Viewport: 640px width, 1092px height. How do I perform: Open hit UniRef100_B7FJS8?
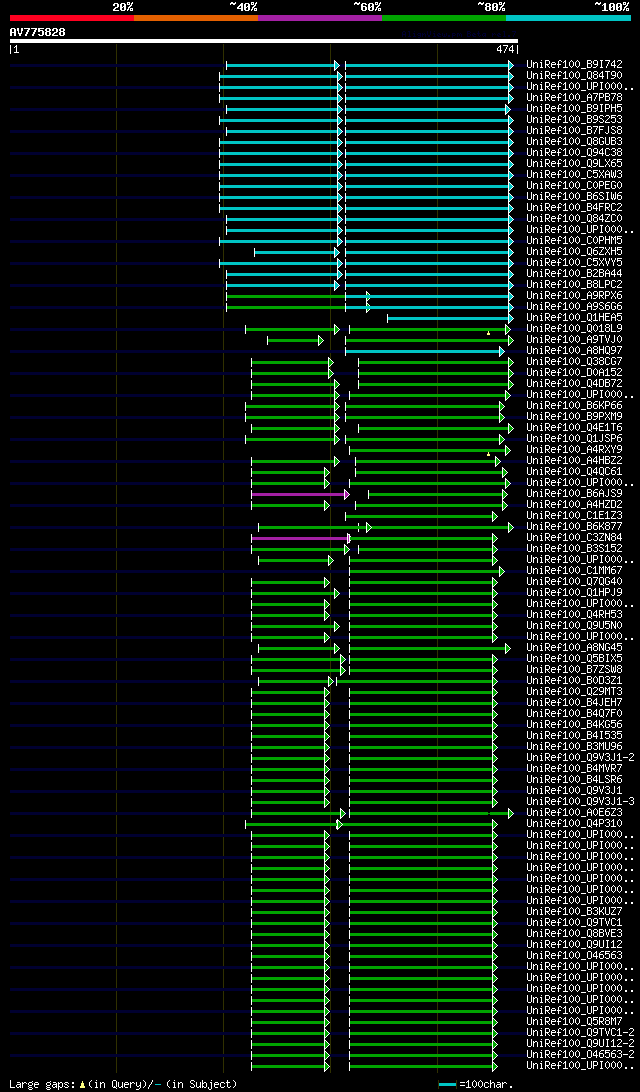[575, 131]
